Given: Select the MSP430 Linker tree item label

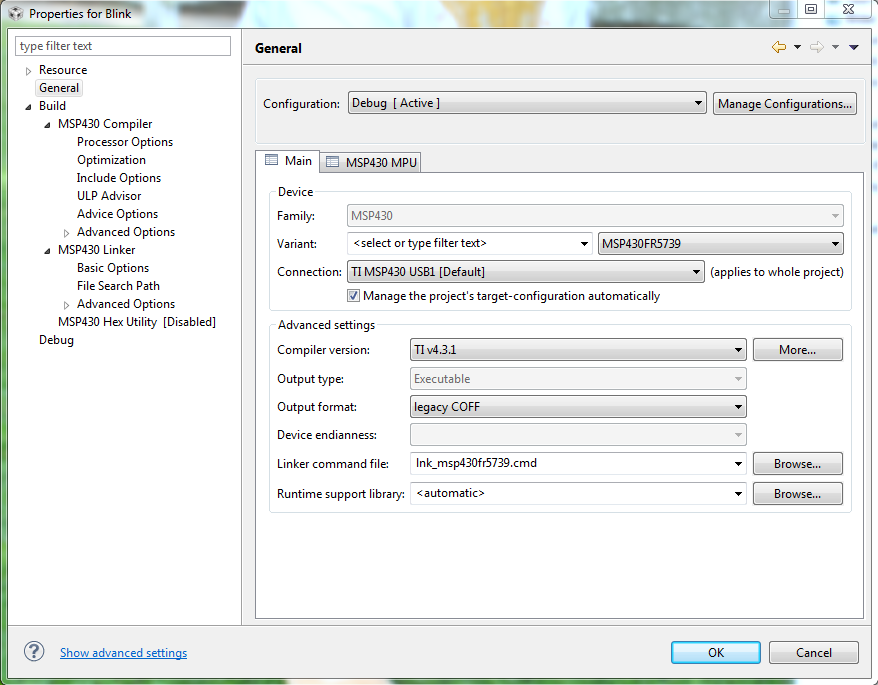Looking at the screenshot, I should tap(96, 250).
